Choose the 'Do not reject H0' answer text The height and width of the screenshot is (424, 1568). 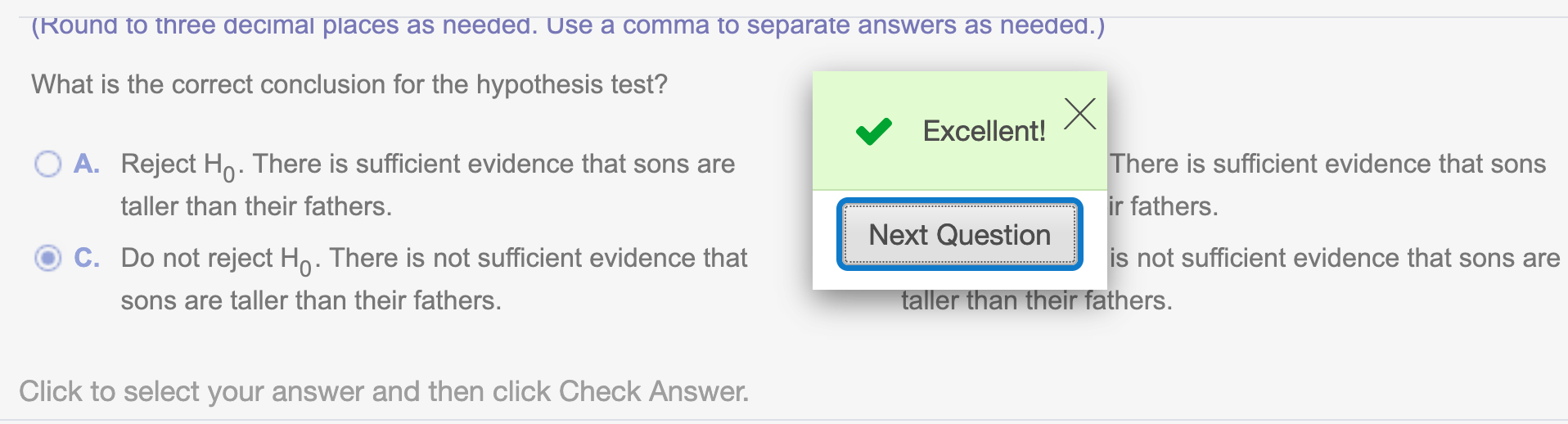(434, 279)
